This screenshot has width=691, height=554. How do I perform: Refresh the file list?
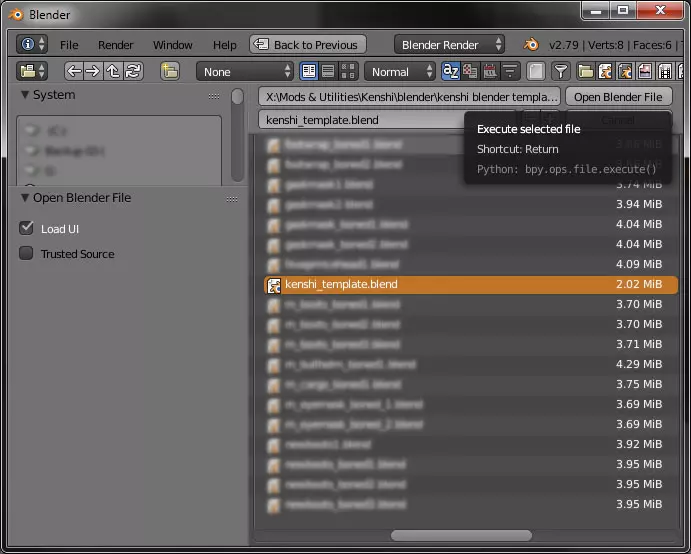click(x=133, y=71)
